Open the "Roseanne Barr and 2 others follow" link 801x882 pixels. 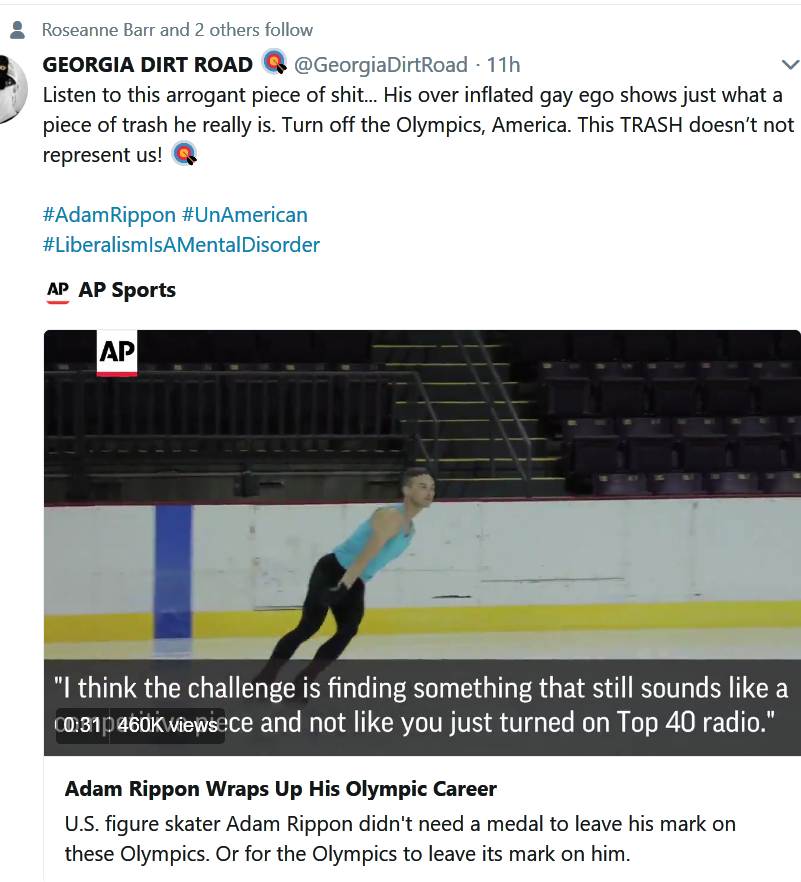click(x=177, y=30)
